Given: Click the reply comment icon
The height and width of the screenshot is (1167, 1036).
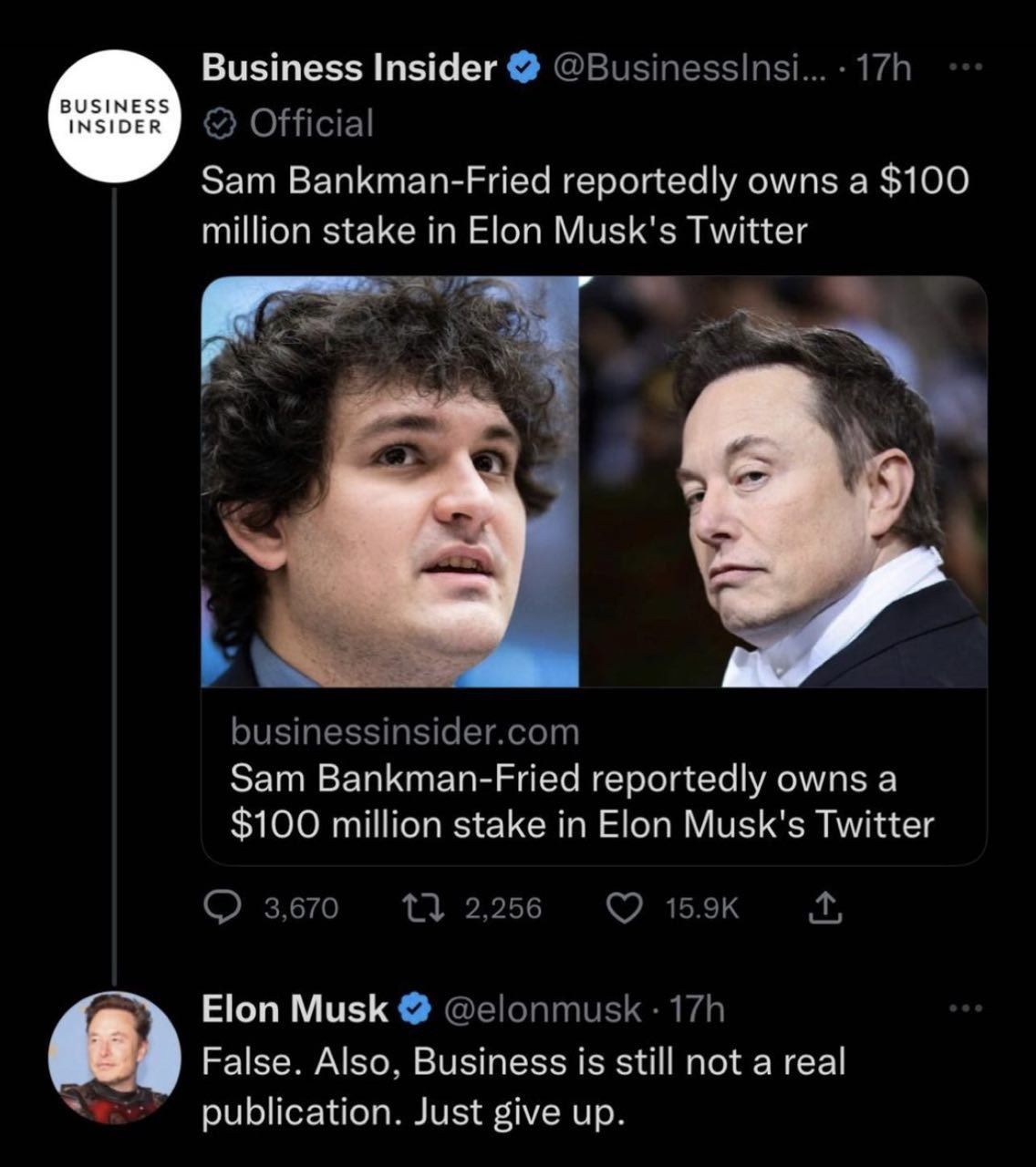Looking at the screenshot, I should [222, 907].
